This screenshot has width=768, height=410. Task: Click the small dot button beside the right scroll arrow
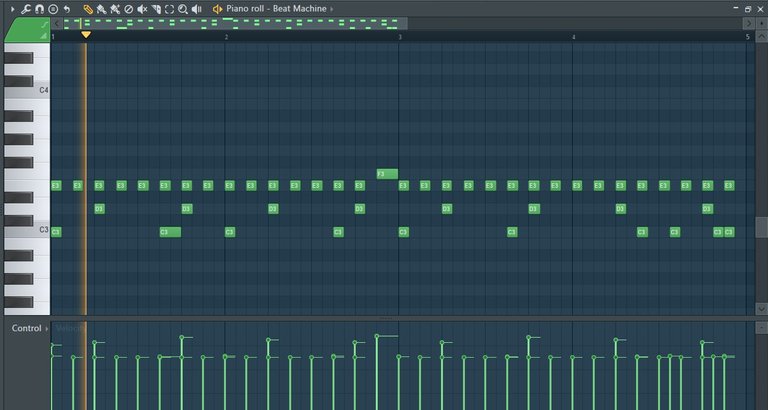pyautogui.click(x=761, y=23)
